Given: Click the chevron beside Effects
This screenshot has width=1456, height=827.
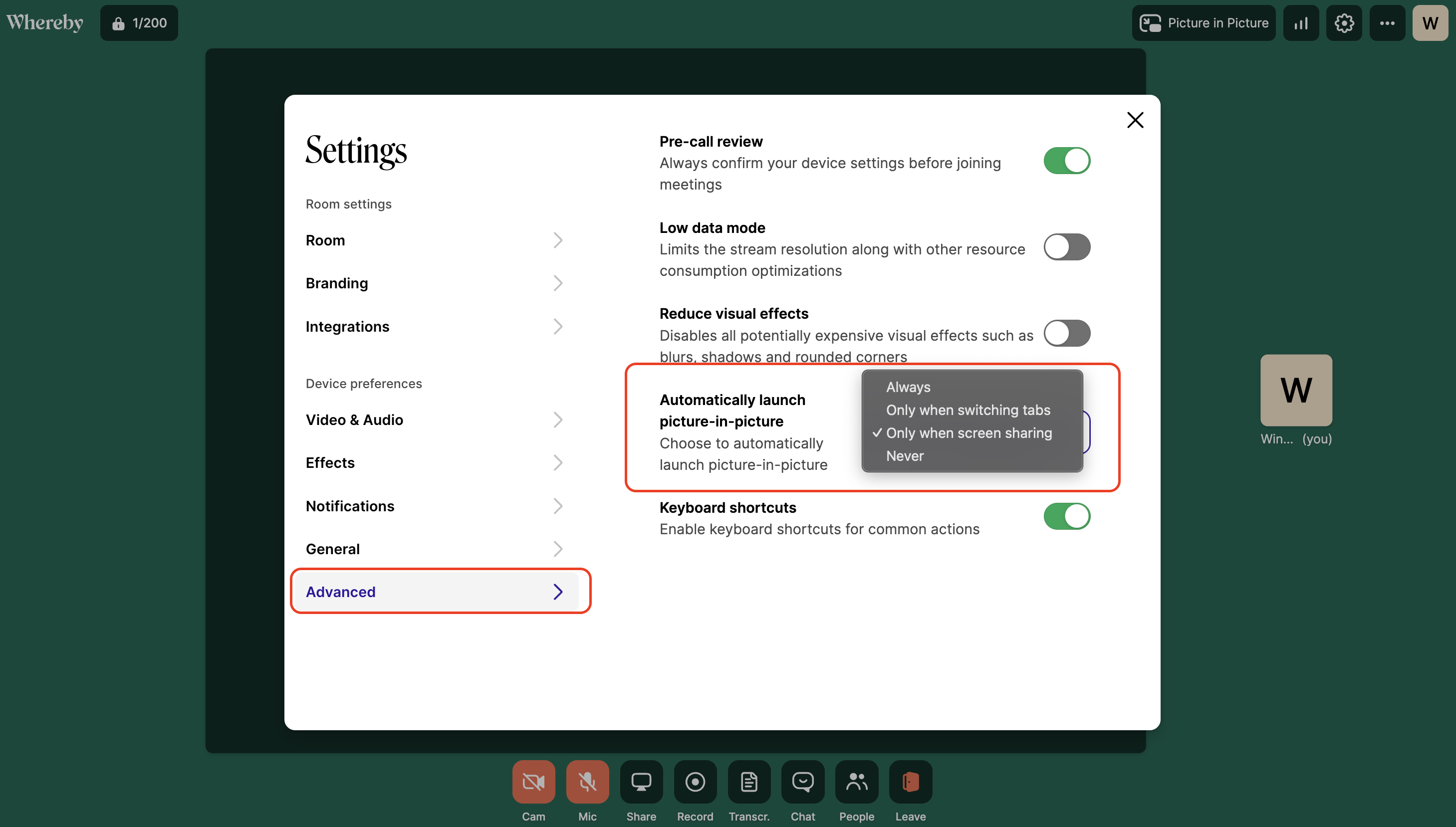Looking at the screenshot, I should tap(558, 463).
